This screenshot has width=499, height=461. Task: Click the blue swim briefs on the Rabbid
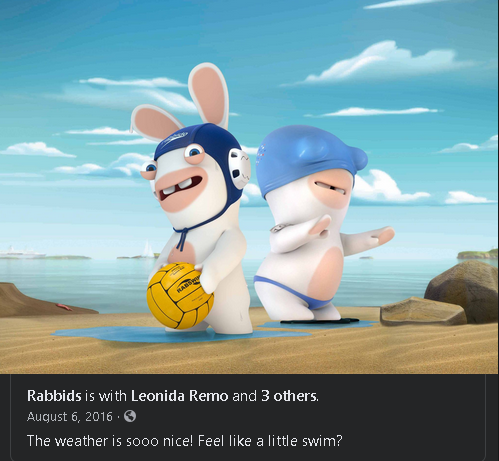click(293, 292)
